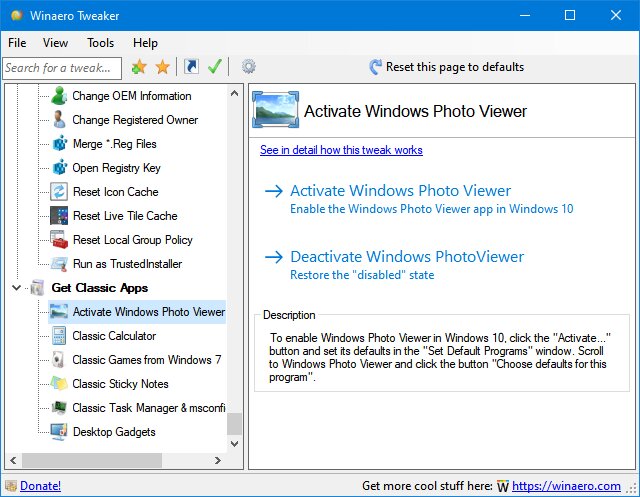Screen dimensions: 640x497
Task: Click the Change OEM Information icon
Action: (x=59, y=96)
